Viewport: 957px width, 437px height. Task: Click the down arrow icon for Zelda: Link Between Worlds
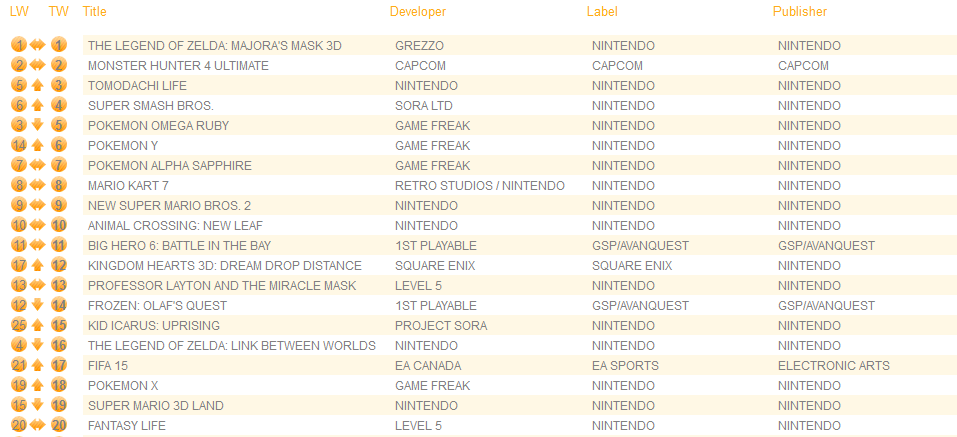pos(37,345)
